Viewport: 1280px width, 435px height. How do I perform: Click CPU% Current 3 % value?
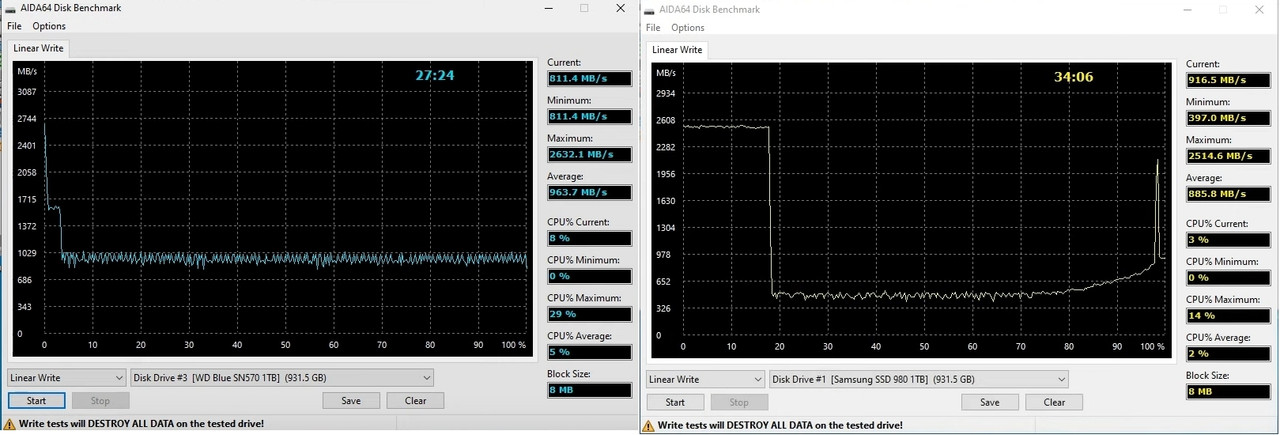[1229, 240]
